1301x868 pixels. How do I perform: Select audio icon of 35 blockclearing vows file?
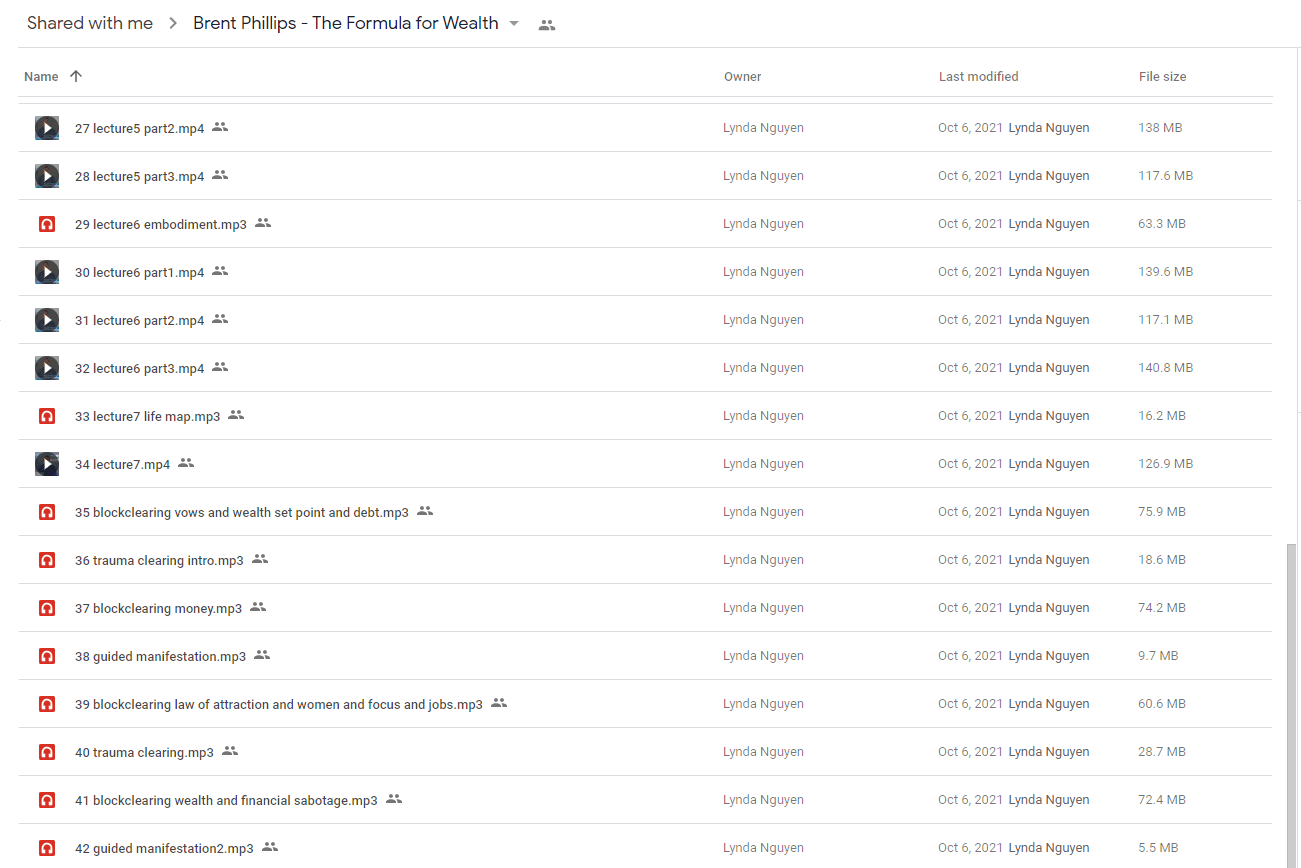click(47, 512)
